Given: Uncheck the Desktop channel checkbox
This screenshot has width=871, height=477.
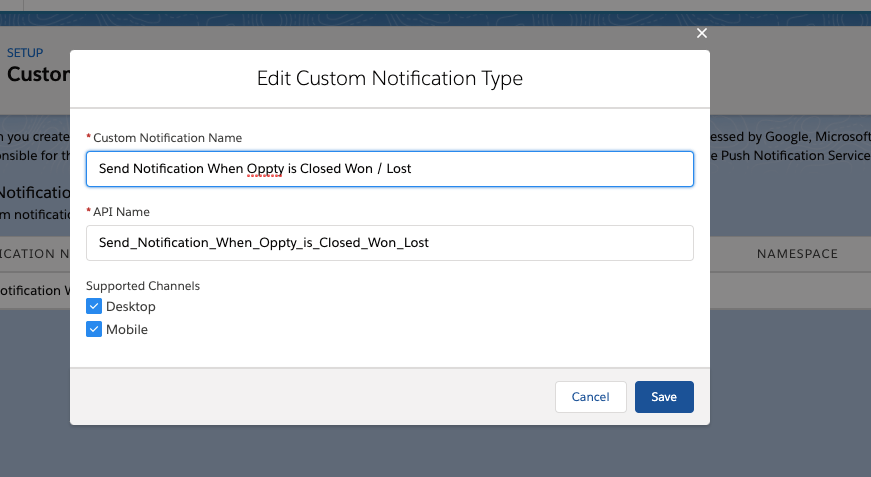Looking at the screenshot, I should point(94,306).
